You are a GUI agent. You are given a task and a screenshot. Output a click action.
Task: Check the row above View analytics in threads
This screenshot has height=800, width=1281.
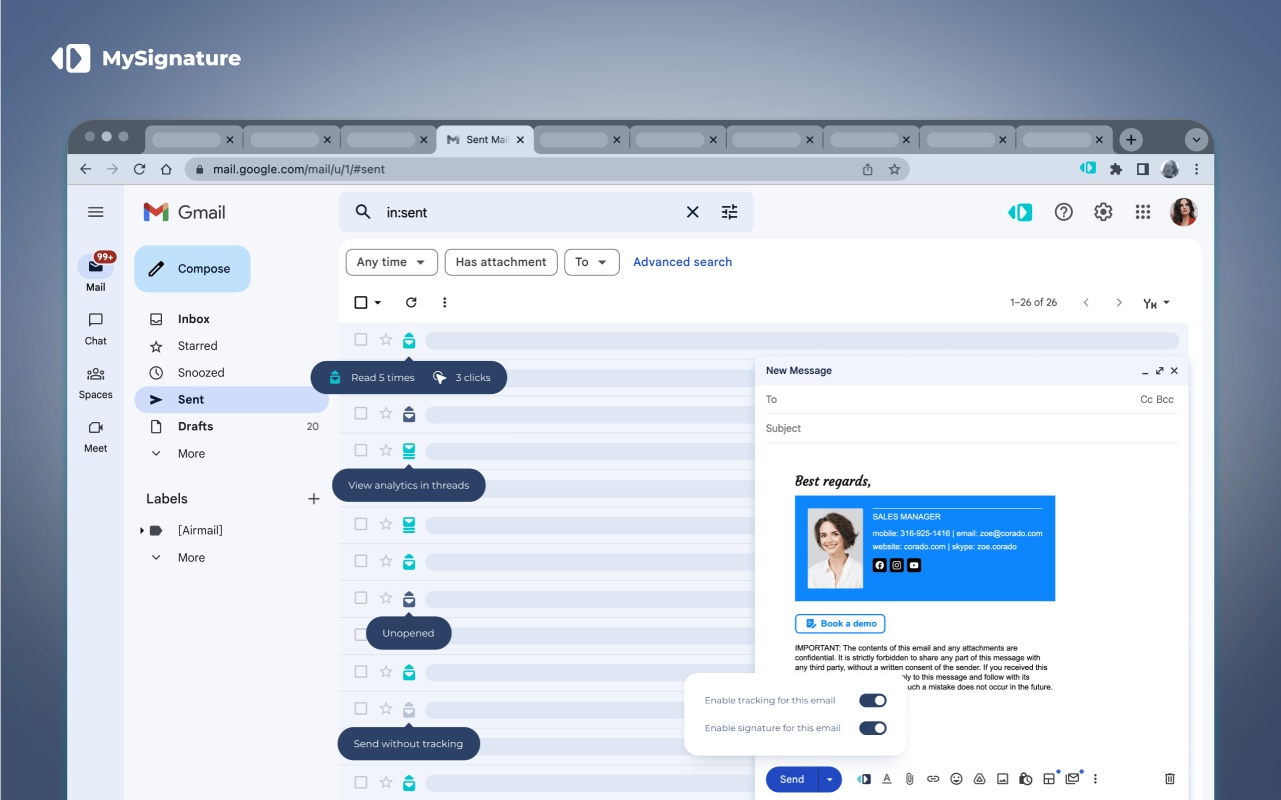click(x=361, y=450)
